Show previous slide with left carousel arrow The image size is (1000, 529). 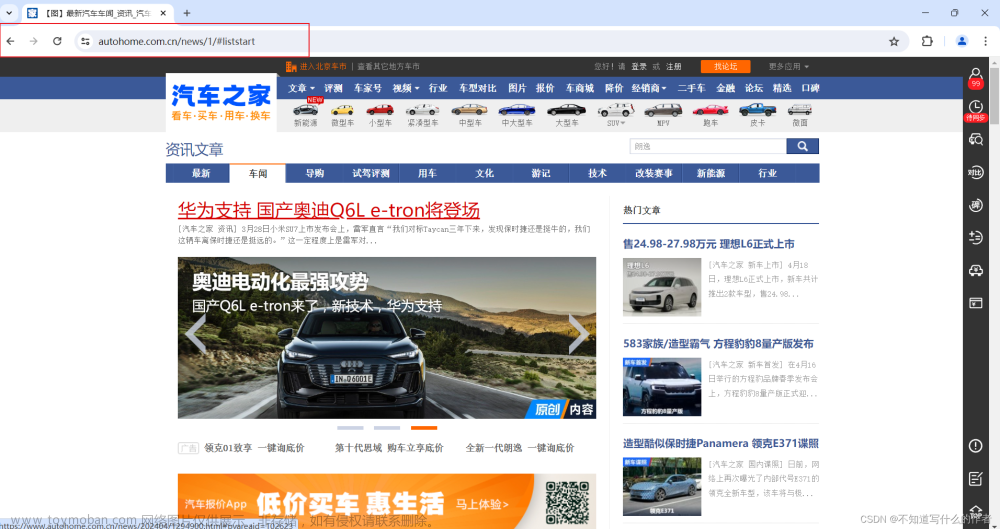(195, 333)
